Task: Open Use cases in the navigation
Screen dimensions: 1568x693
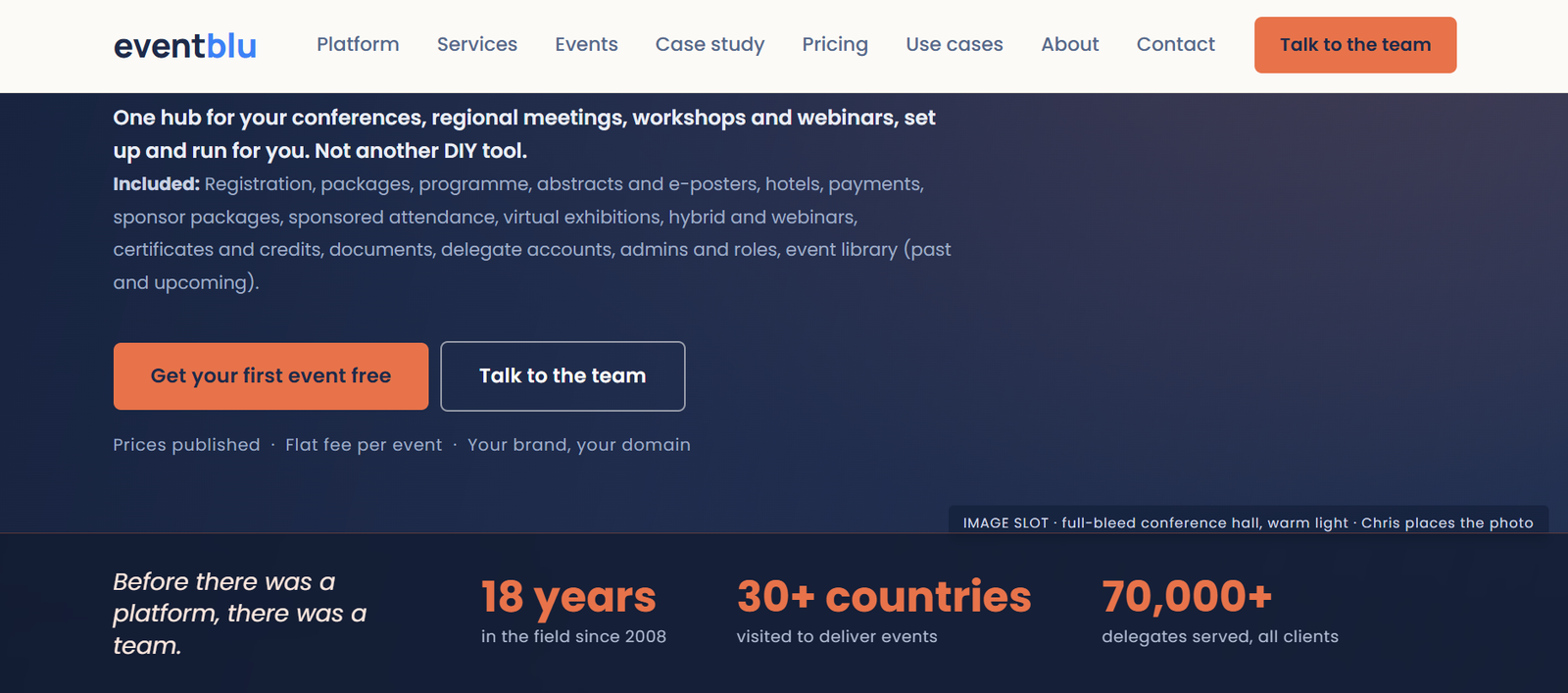Action: pyautogui.click(x=955, y=44)
